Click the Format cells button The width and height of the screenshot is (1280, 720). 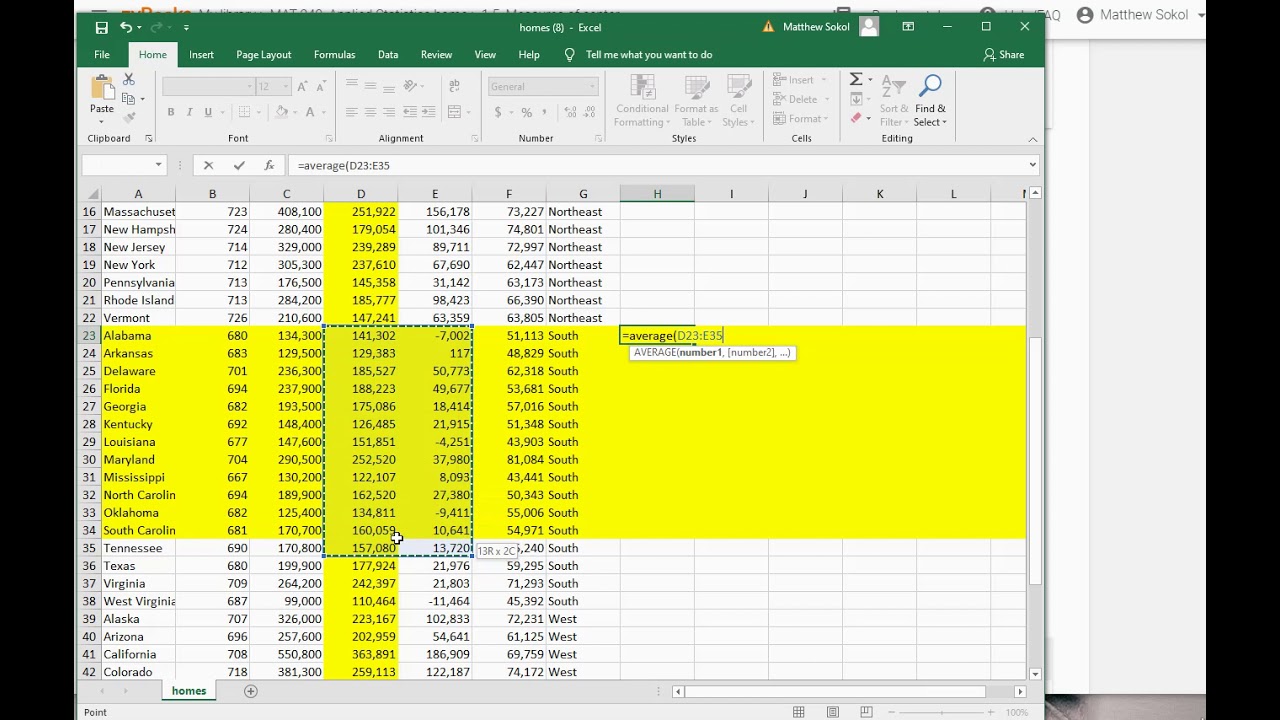[803, 119]
